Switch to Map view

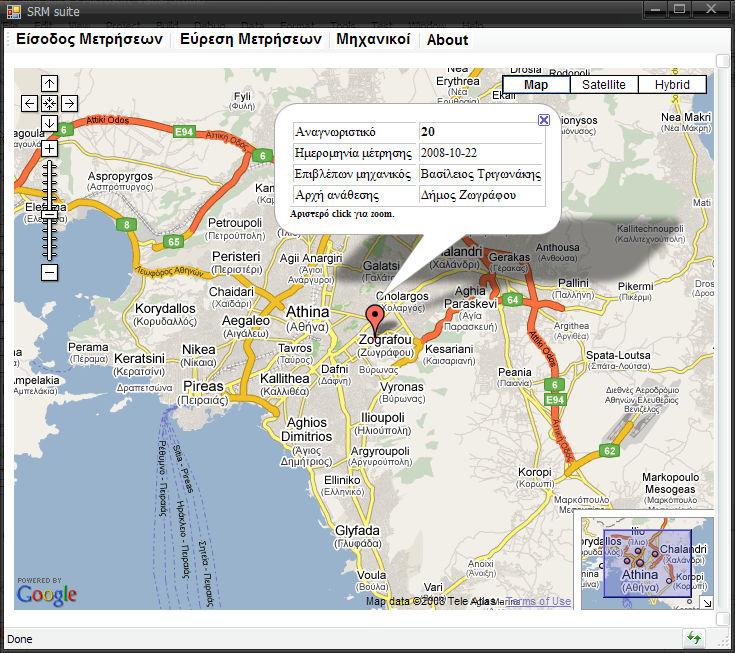tap(536, 85)
